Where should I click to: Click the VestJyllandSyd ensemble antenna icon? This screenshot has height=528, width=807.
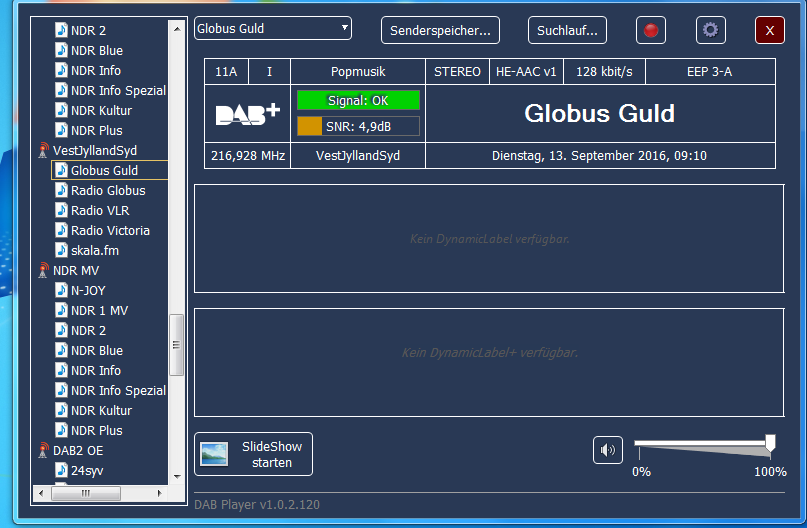point(43,151)
